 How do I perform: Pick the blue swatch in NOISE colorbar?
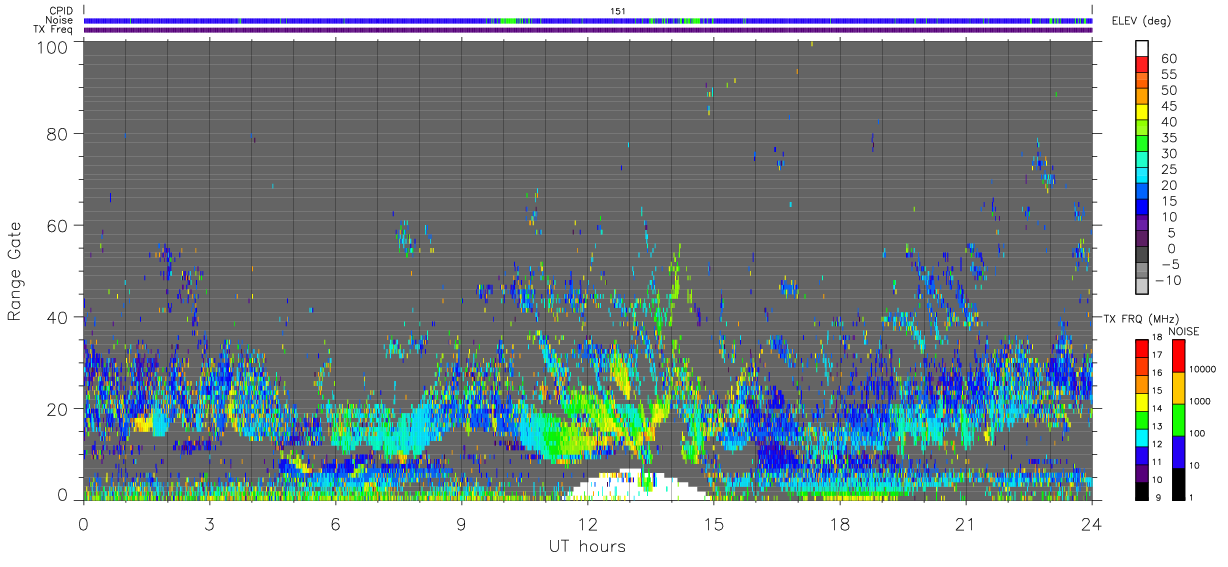[x=1177, y=451]
